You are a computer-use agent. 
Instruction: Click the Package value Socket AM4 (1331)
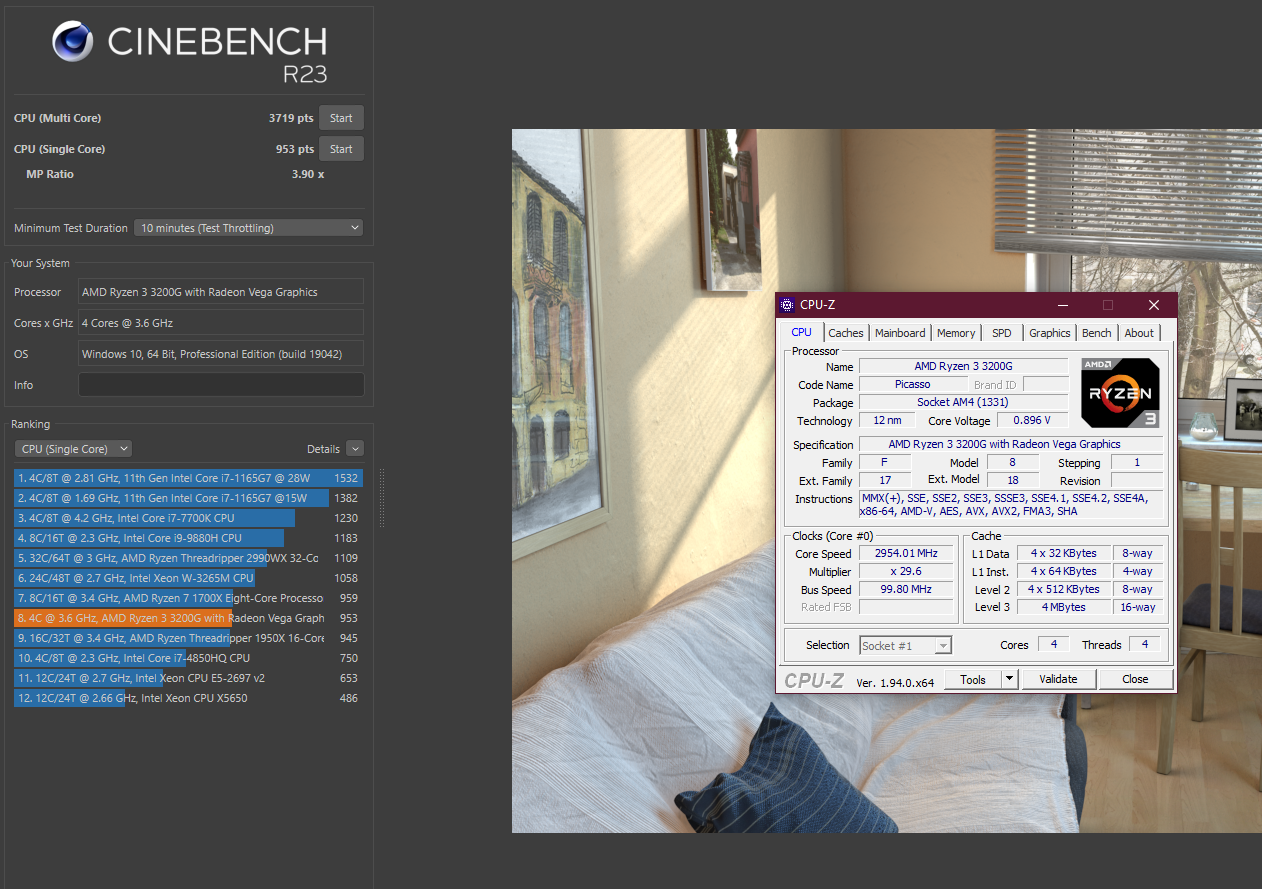[x=963, y=402]
